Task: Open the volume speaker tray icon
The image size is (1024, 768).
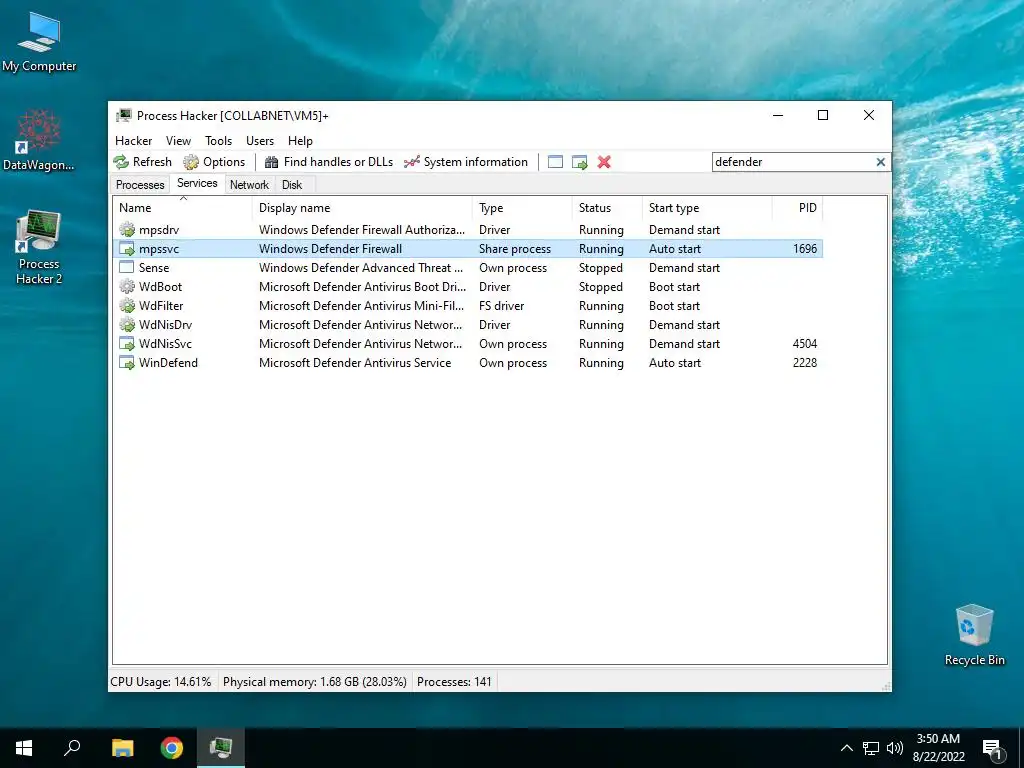Action: pos(895,748)
